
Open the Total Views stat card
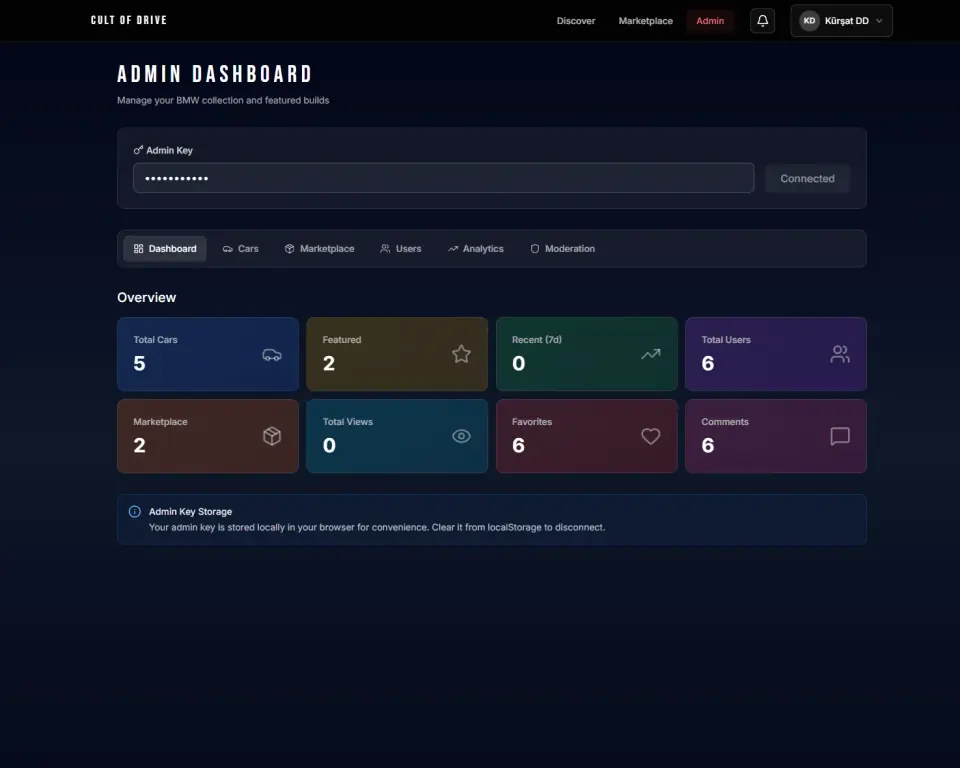pyautogui.click(x=397, y=436)
